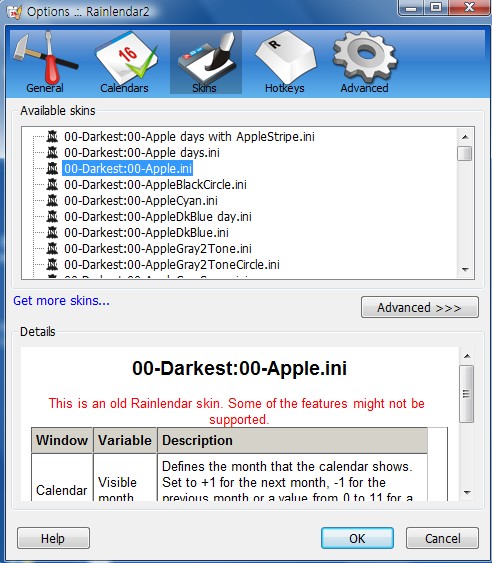Viewport: 492px width, 563px height.
Task: Switch to the Advanced tab label
Action: (365, 88)
